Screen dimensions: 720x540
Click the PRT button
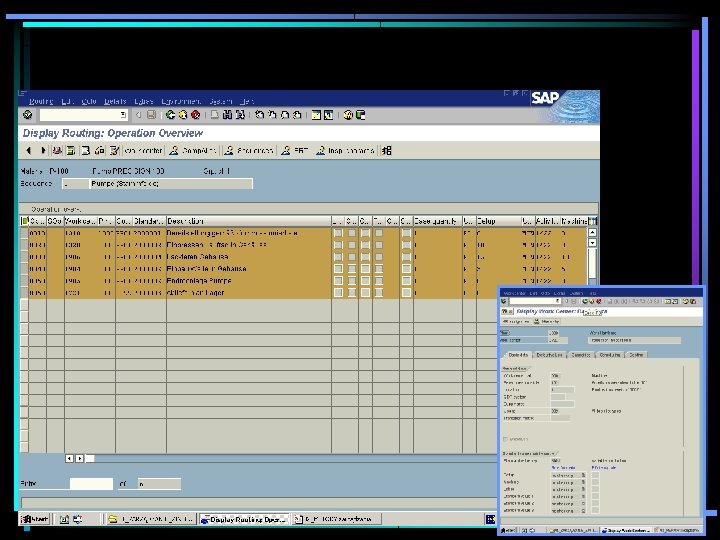click(x=294, y=151)
